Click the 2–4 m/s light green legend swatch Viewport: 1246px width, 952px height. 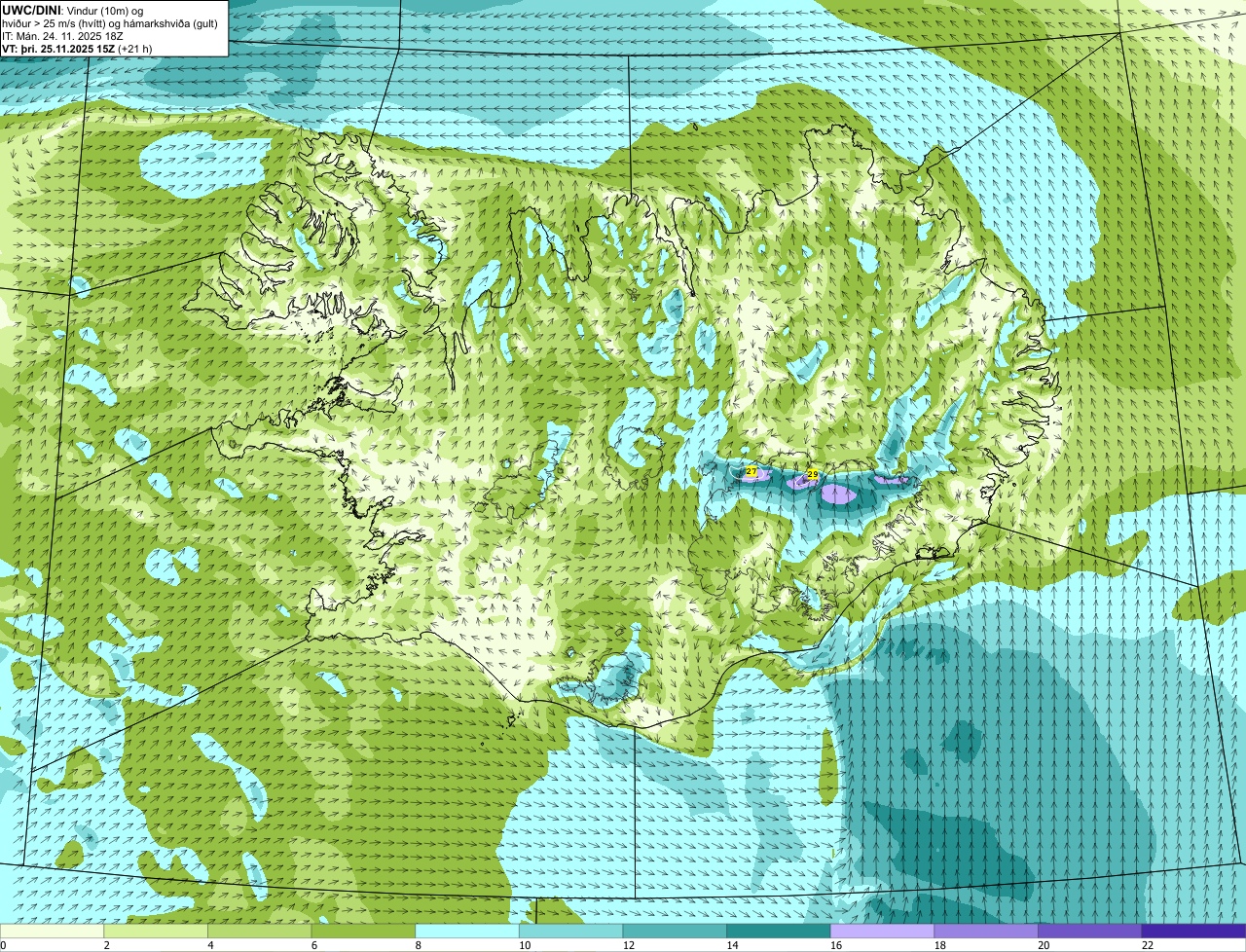pyautogui.click(x=156, y=932)
